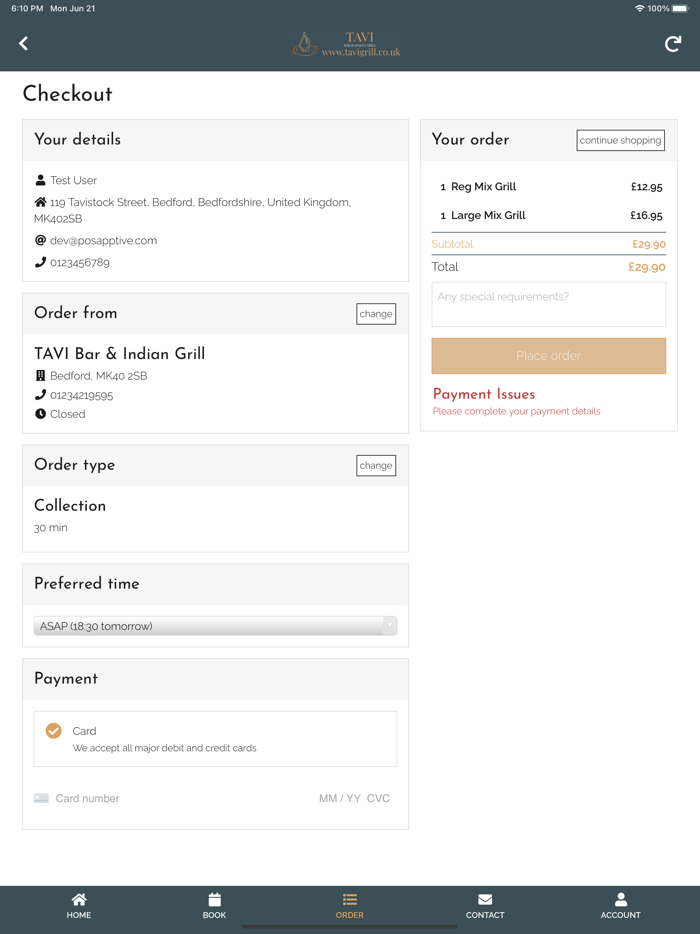
Task: Click the house icon beside the address
Action: coord(40,202)
